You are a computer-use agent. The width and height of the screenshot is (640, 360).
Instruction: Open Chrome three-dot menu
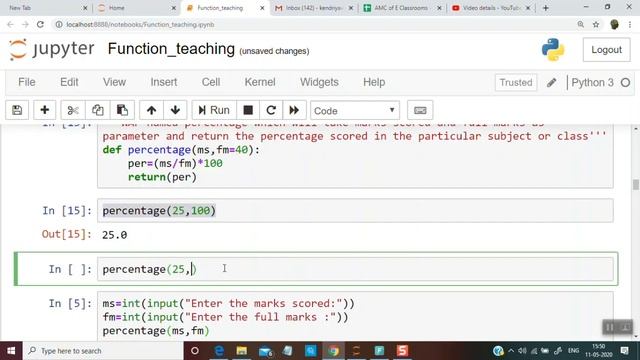(630, 24)
